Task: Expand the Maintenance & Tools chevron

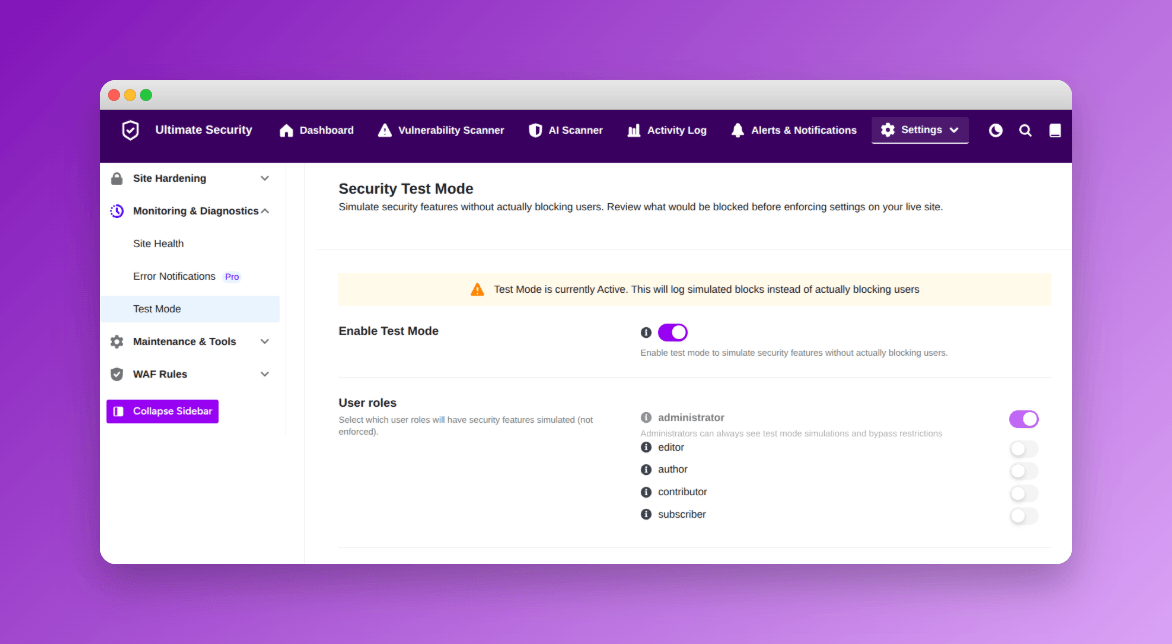Action: (265, 341)
